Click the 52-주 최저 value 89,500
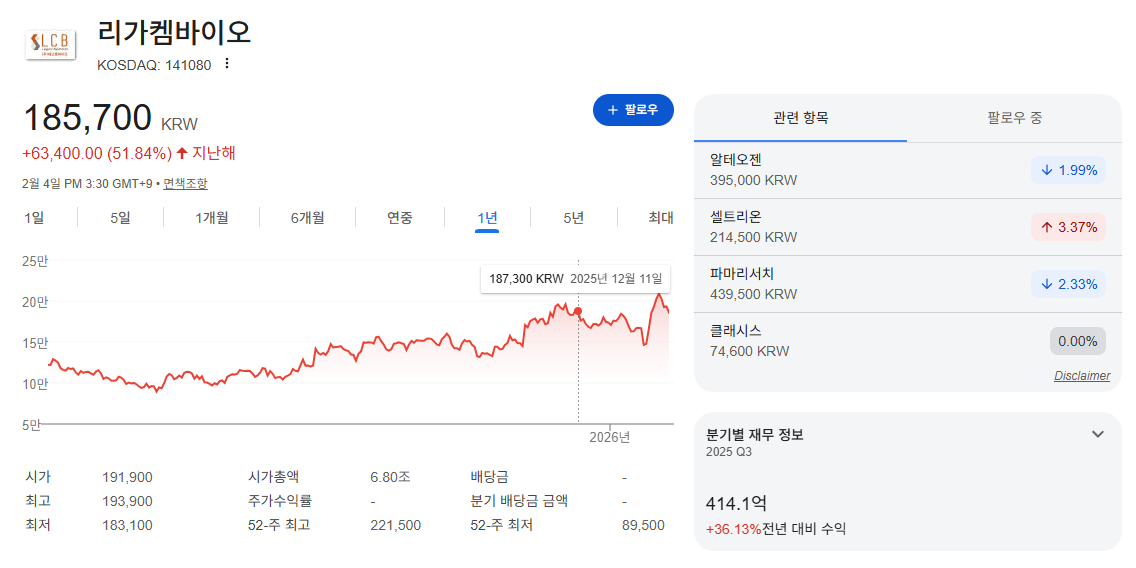 tap(643, 525)
